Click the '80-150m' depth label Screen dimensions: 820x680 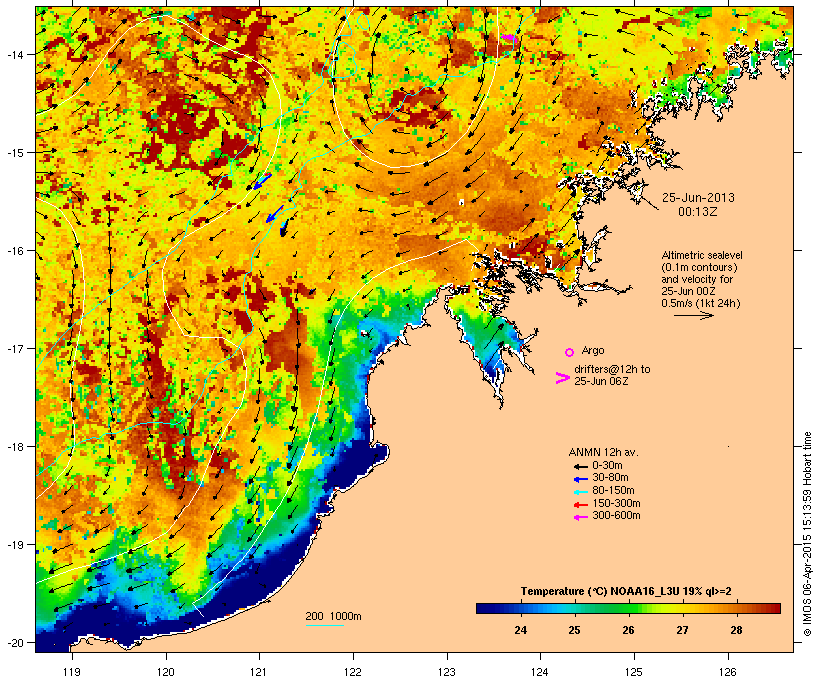point(613,491)
